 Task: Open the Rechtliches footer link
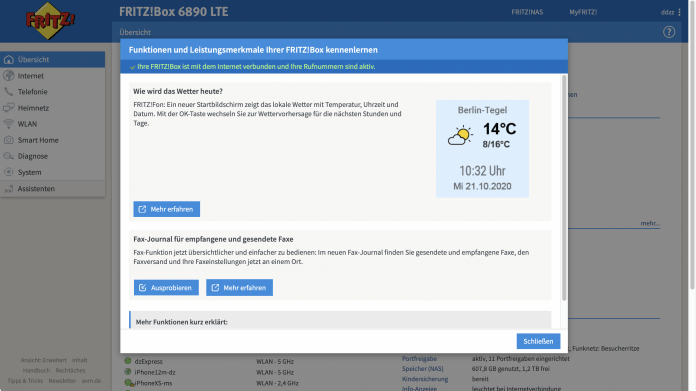pyautogui.click(x=70, y=370)
